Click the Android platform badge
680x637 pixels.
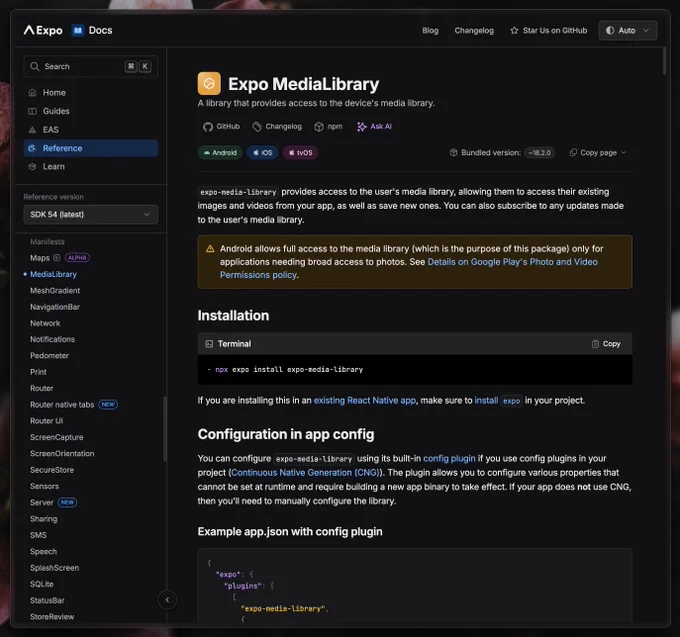pos(220,153)
